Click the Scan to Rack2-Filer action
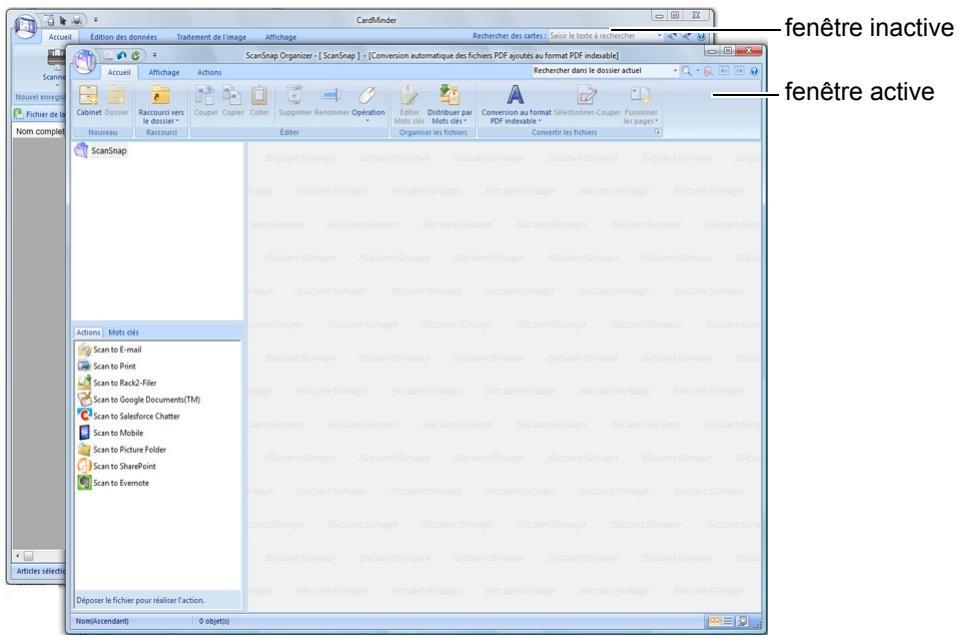Screen dimensions: 959x637 [117, 383]
